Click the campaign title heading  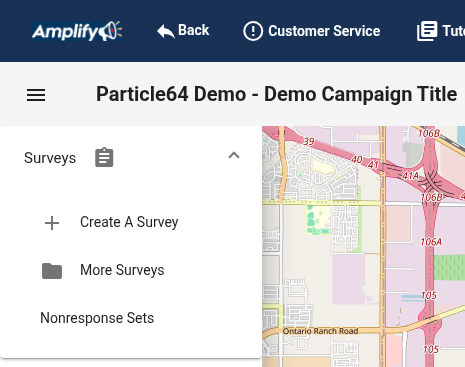point(276,94)
